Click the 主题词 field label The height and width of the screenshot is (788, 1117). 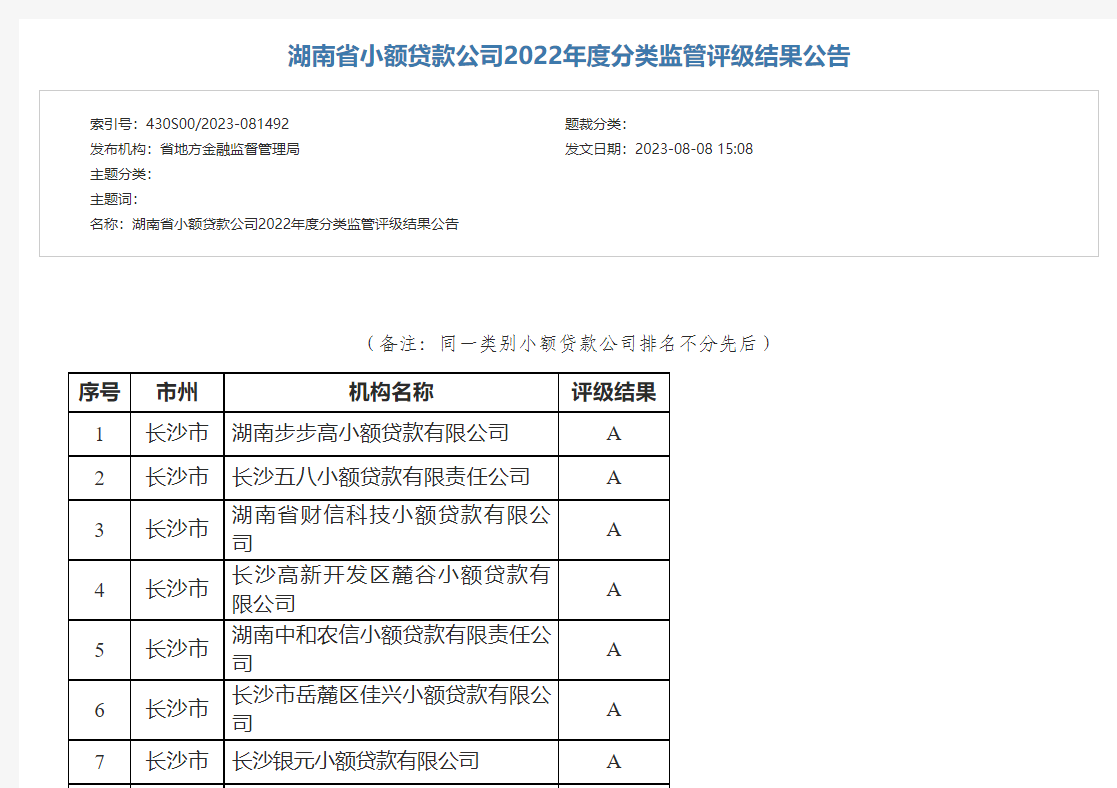(113, 199)
